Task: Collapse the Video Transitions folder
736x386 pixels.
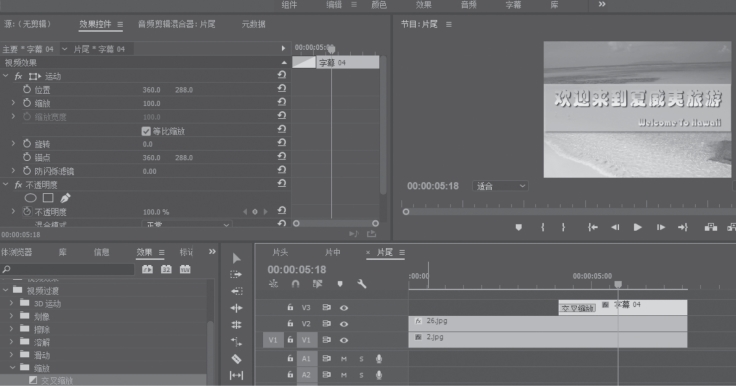Action: (6, 290)
